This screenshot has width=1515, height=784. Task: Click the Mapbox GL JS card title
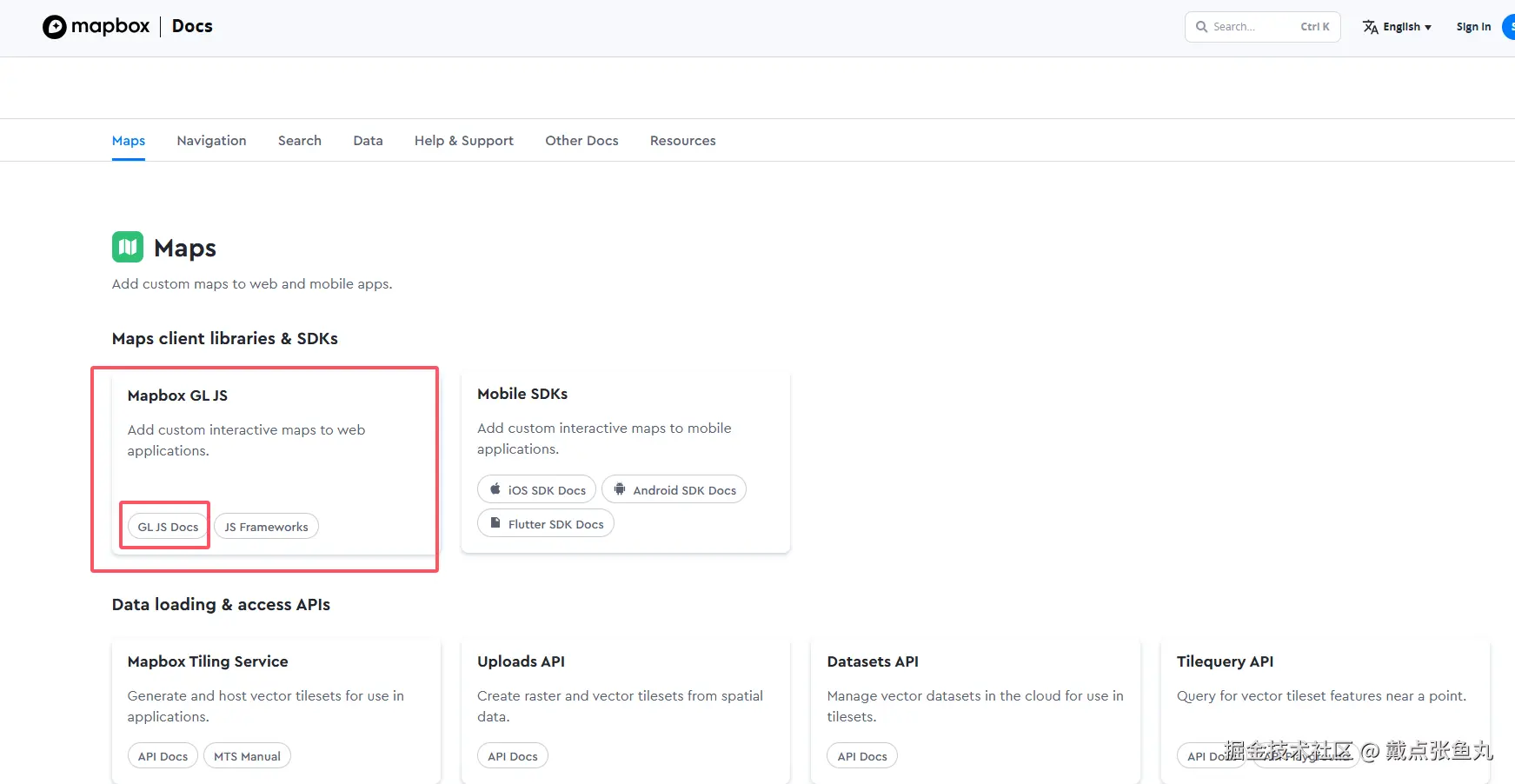click(177, 395)
